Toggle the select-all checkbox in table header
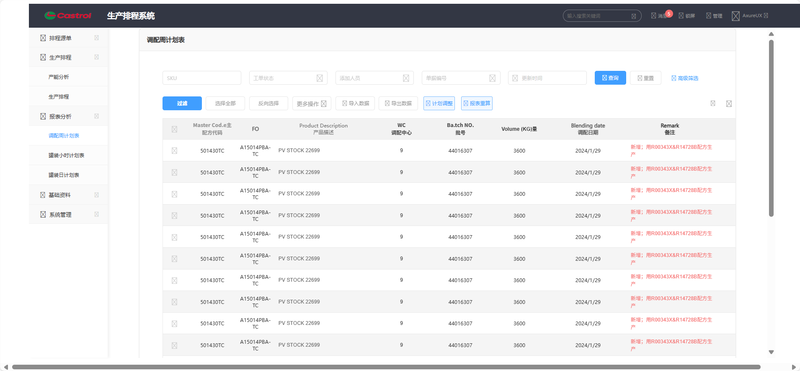 pos(174,130)
